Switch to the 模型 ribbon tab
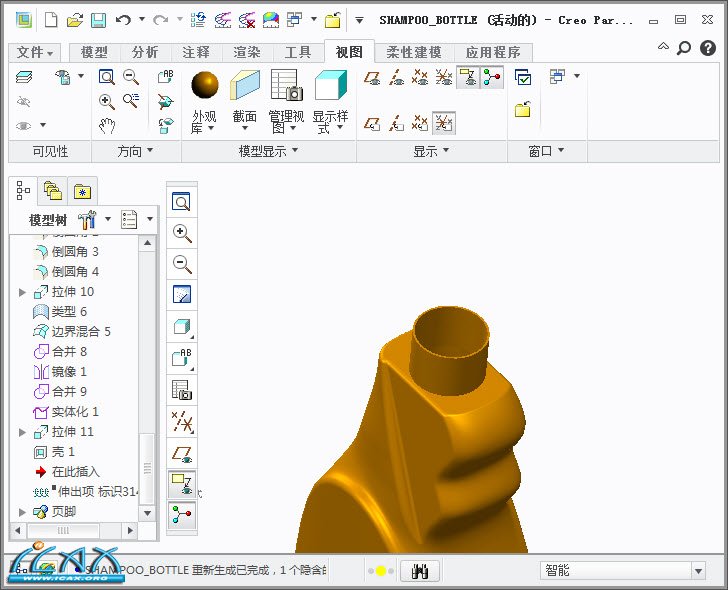The width and height of the screenshot is (728, 590). tap(94, 53)
